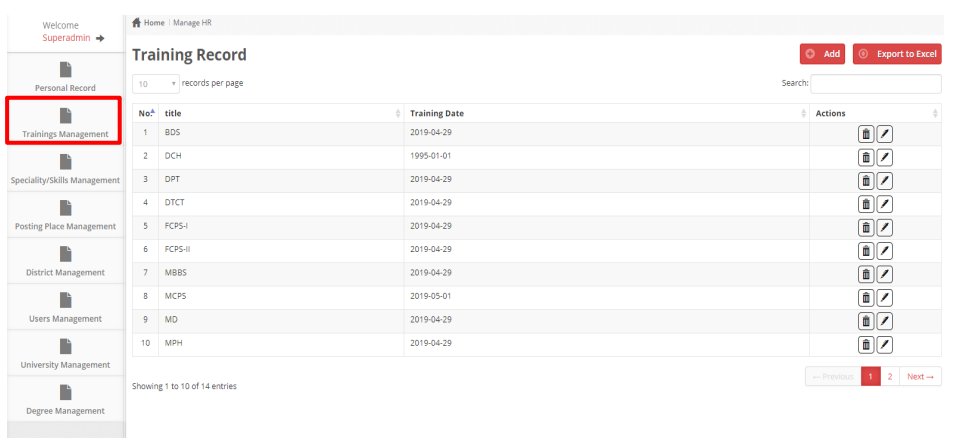Viewport: 954px width, 438px height.
Task: Sort table by title column
Action: click(x=280, y=113)
